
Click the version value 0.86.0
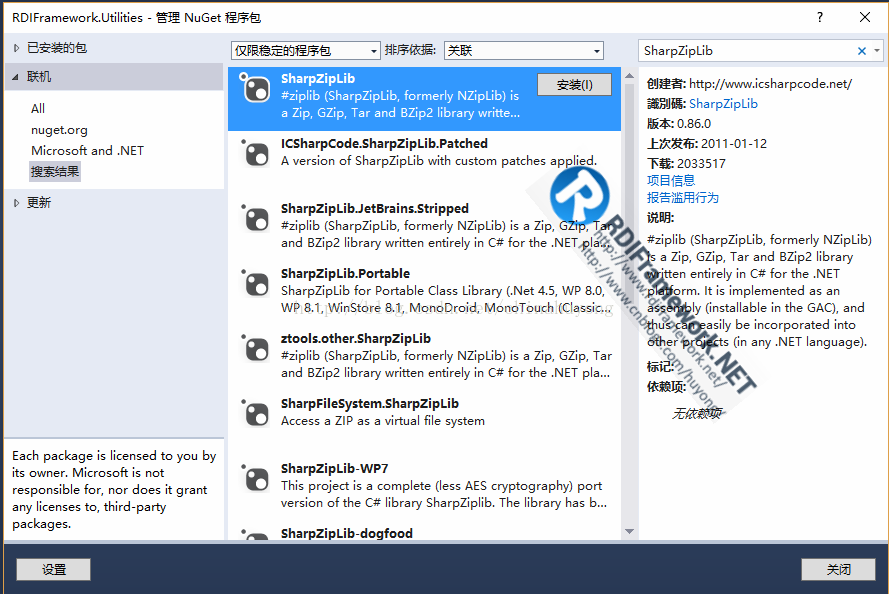click(x=694, y=124)
